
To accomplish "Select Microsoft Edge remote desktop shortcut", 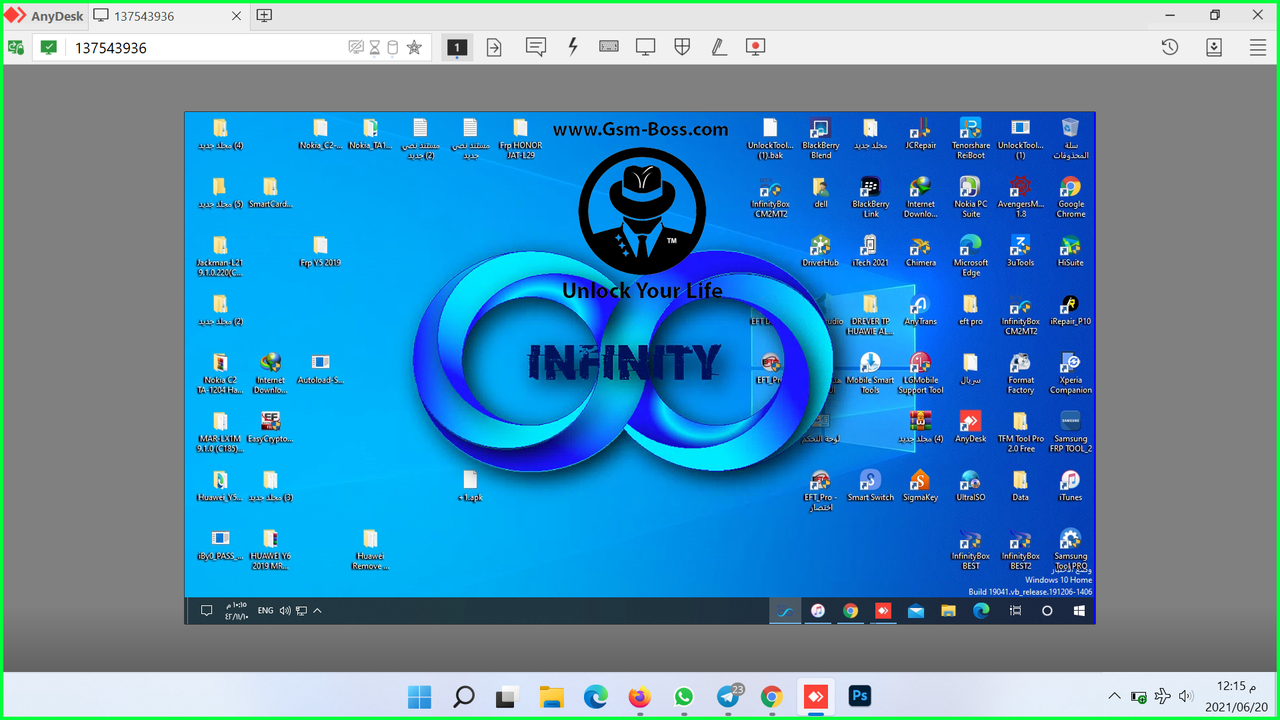I will tap(970, 256).
